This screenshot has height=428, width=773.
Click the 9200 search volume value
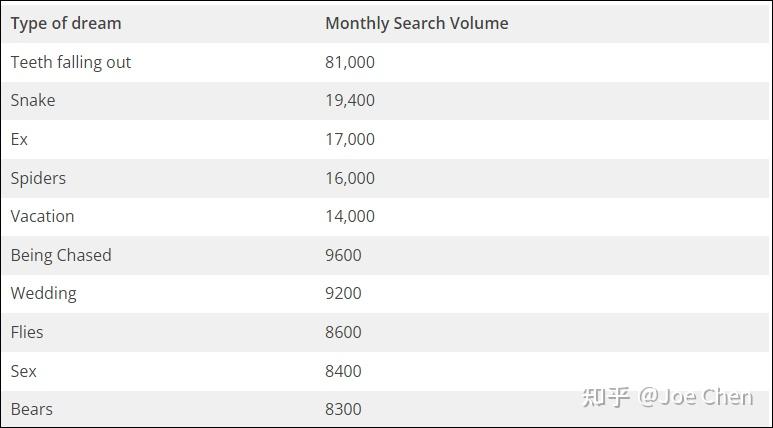343,293
